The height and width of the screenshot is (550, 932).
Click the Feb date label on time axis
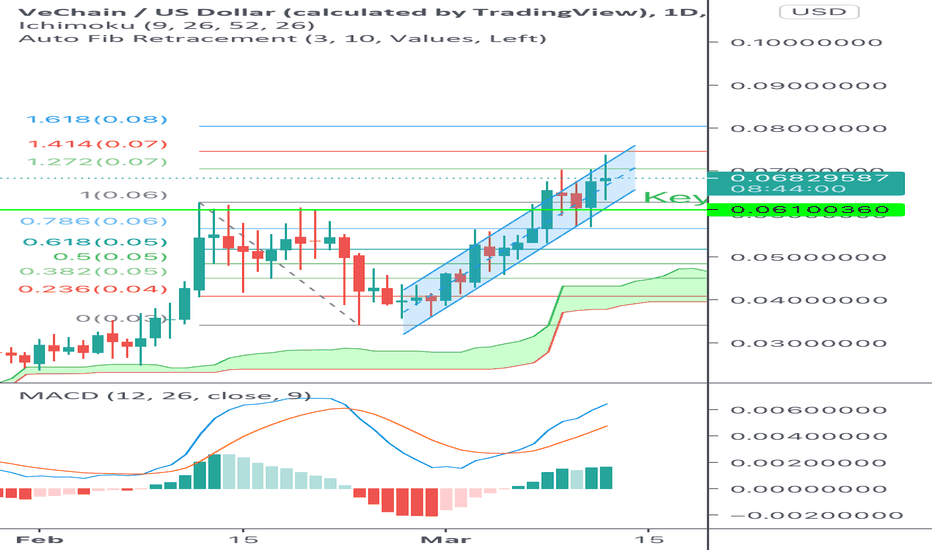(39, 539)
